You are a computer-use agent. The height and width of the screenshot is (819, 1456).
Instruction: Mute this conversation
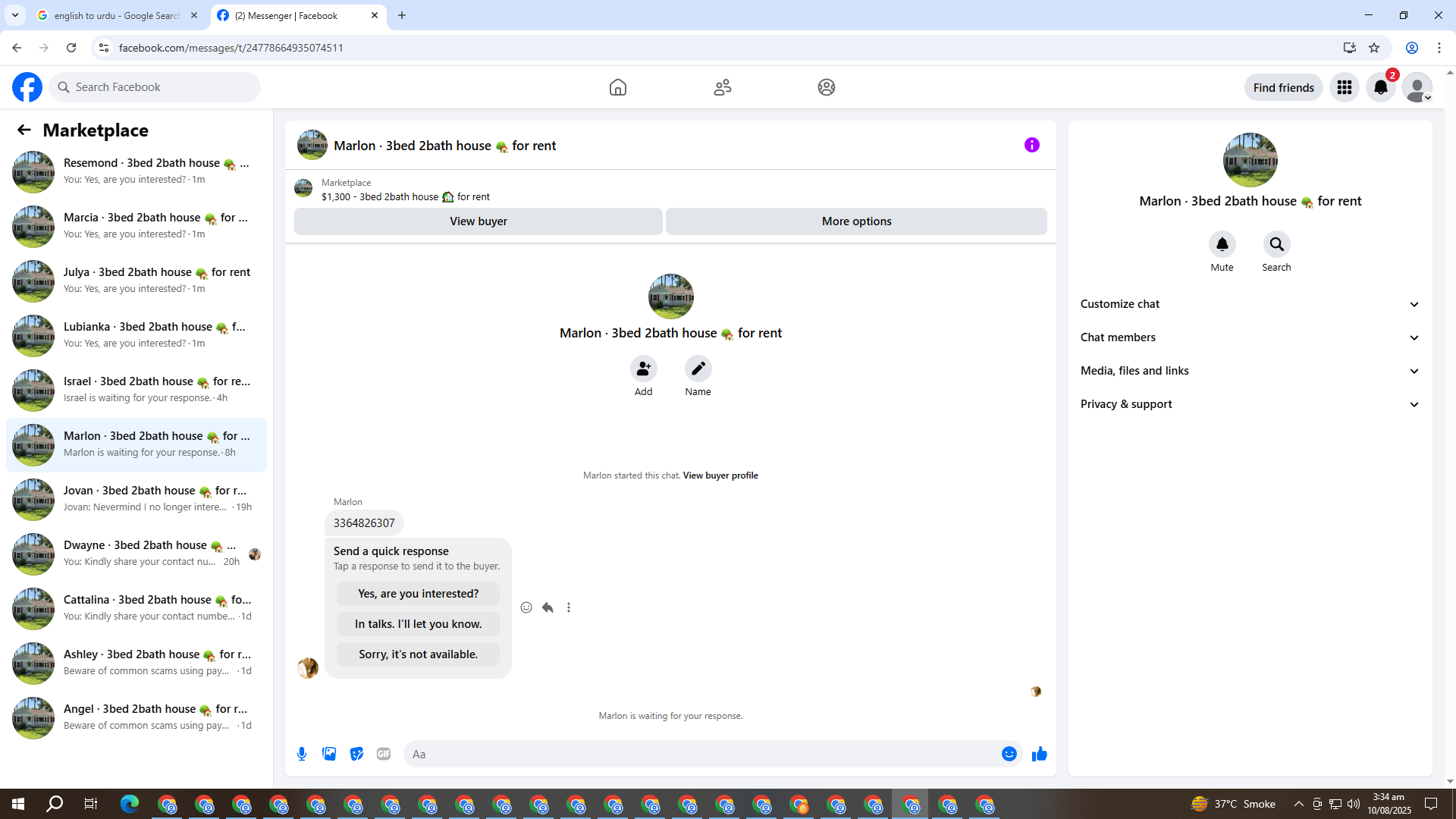(1222, 244)
